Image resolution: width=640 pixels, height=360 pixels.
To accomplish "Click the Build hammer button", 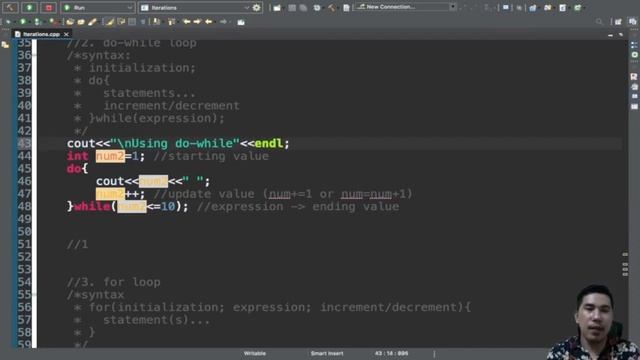I will [x=10, y=7].
